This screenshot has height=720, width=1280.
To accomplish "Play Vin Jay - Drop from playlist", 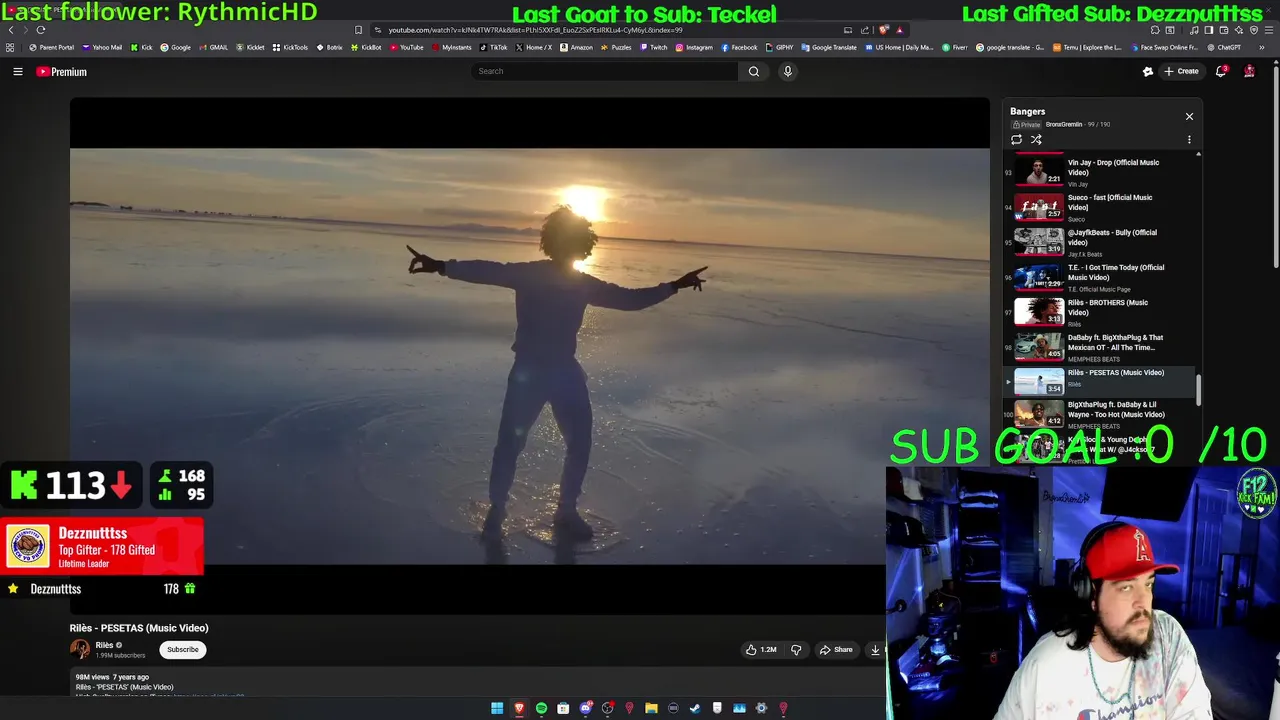I will [x=1100, y=172].
